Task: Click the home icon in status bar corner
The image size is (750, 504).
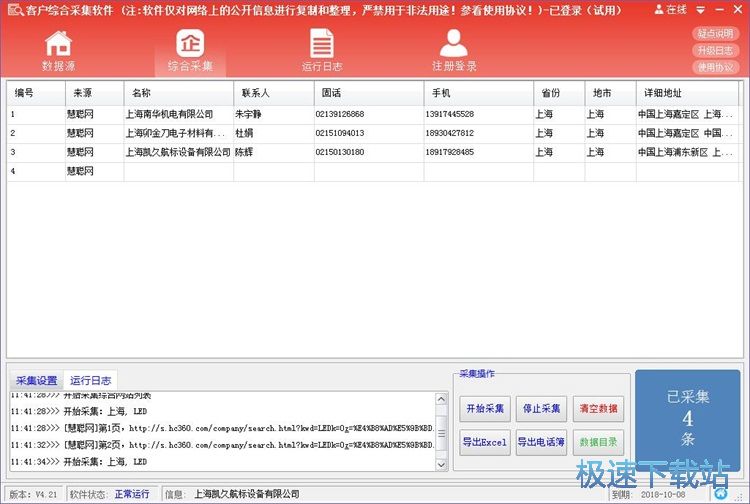Action: [x=721, y=493]
